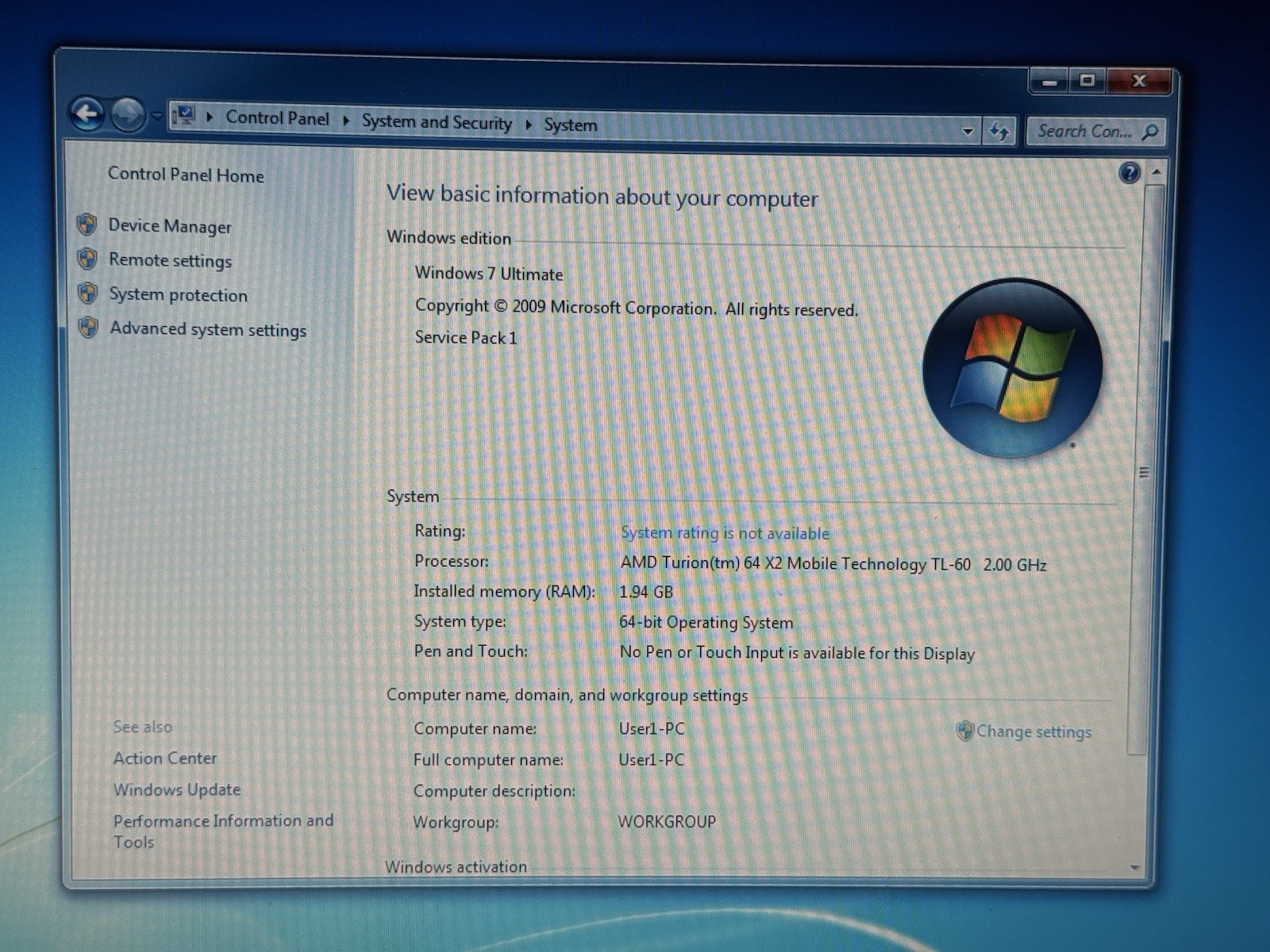Screen dimensions: 1270x952
Task: Click the magnifier search icon
Action: (x=1150, y=132)
